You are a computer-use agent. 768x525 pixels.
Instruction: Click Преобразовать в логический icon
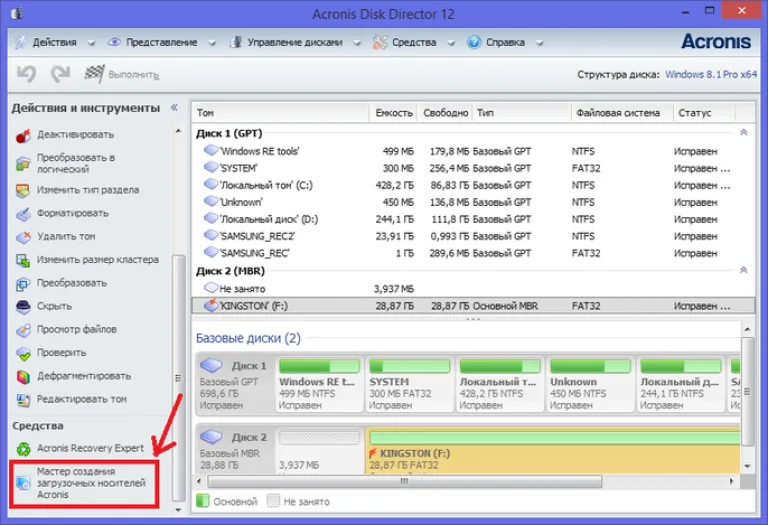[23, 164]
